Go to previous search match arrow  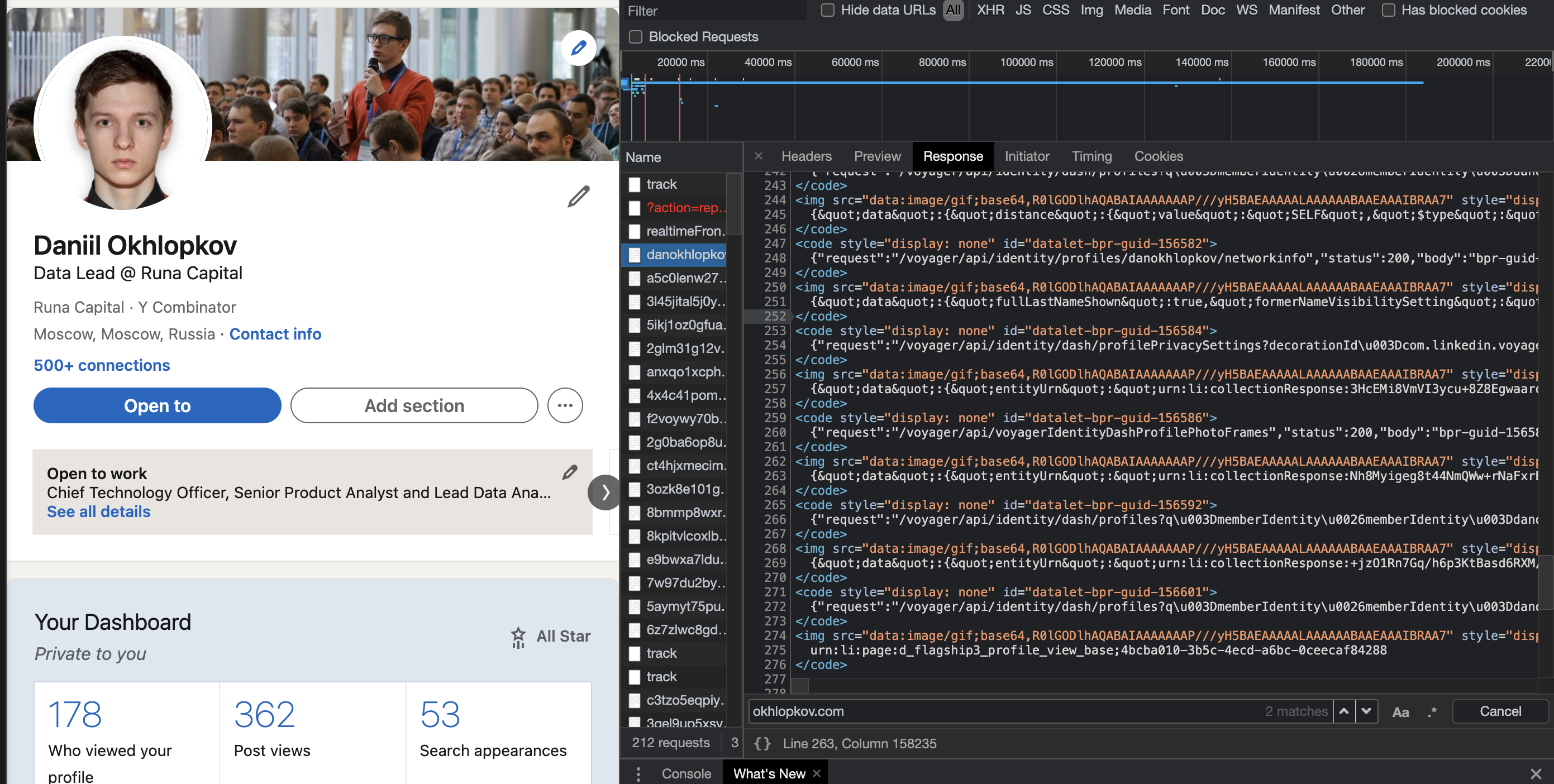pyautogui.click(x=1344, y=711)
